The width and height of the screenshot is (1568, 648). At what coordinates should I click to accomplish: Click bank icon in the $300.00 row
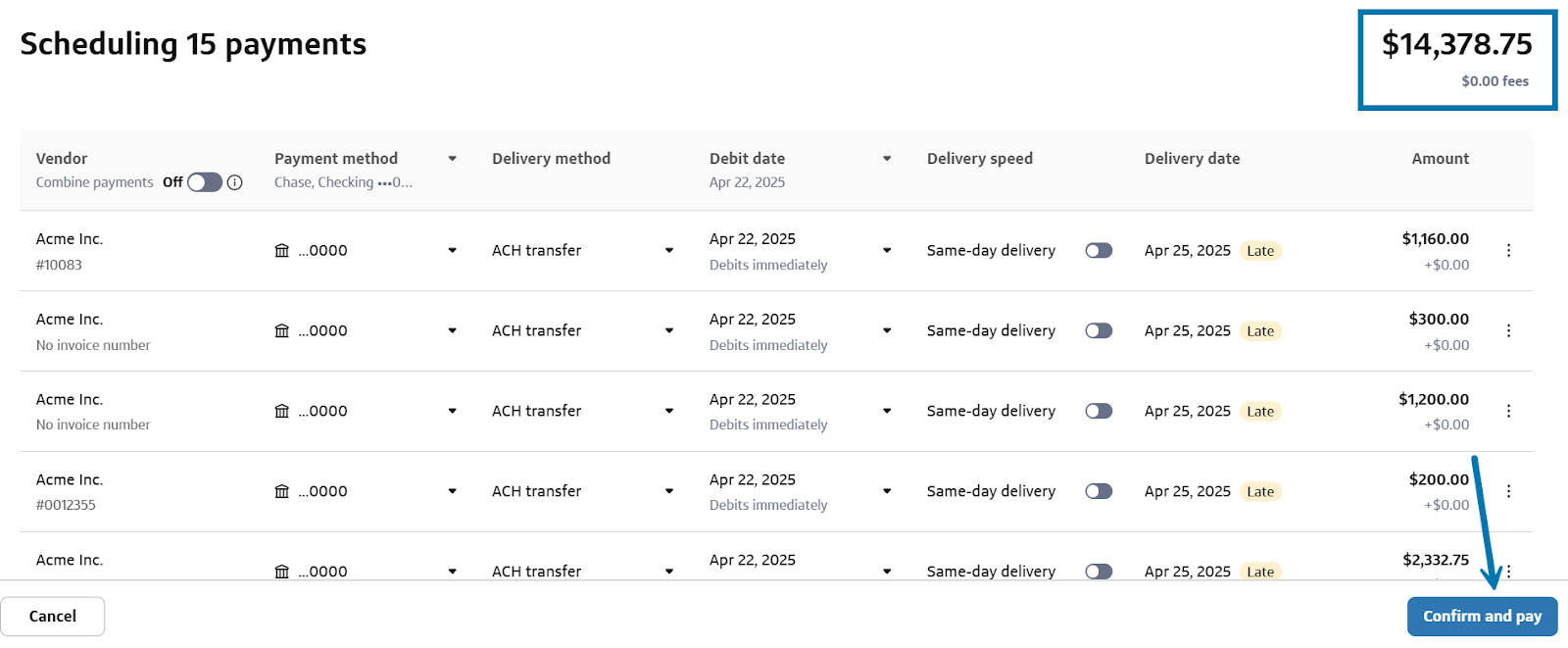coord(282,331)
